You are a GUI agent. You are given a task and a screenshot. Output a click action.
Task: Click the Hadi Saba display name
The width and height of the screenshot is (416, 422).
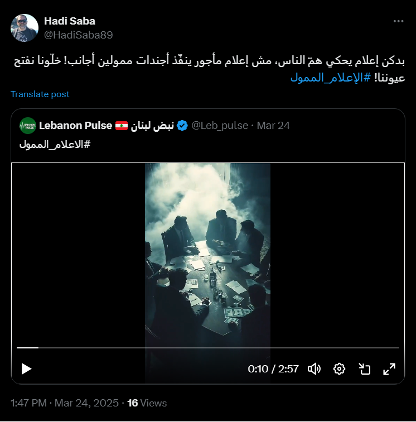(70, 21)
